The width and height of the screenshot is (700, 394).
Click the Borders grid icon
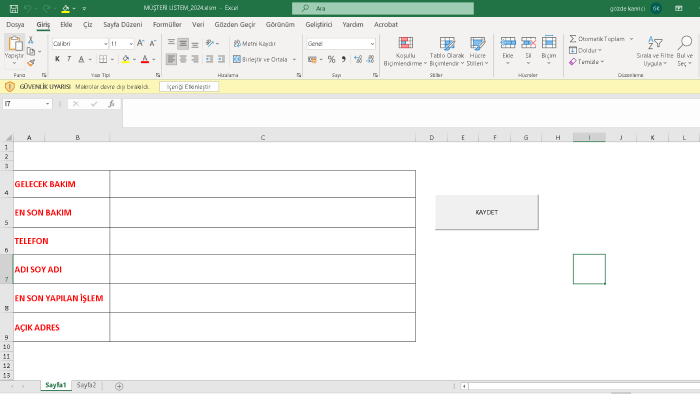pyautogui.click(x=103, y=59)
